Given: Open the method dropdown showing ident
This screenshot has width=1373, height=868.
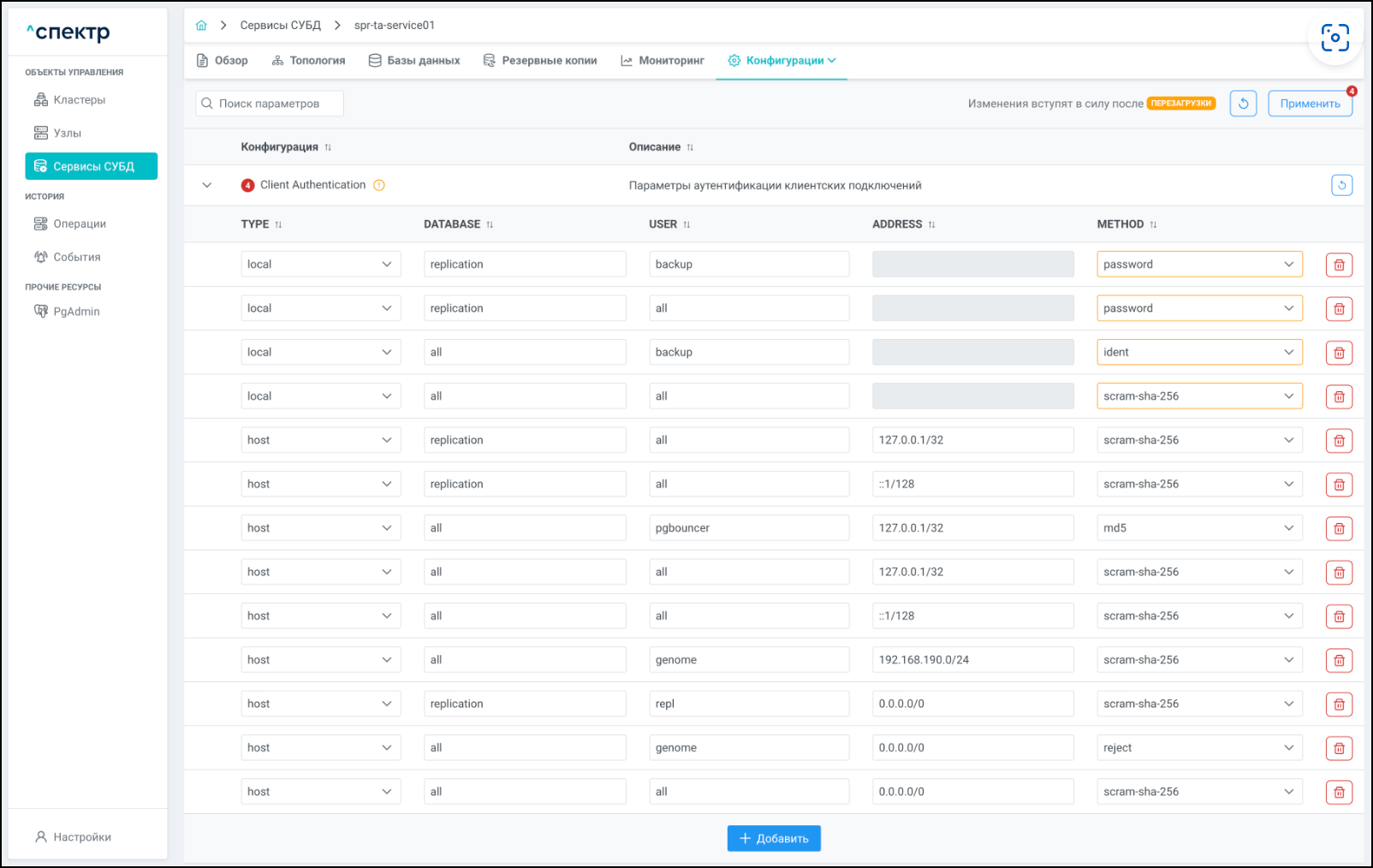Looking at the screenshot, I should [1198, 352].
